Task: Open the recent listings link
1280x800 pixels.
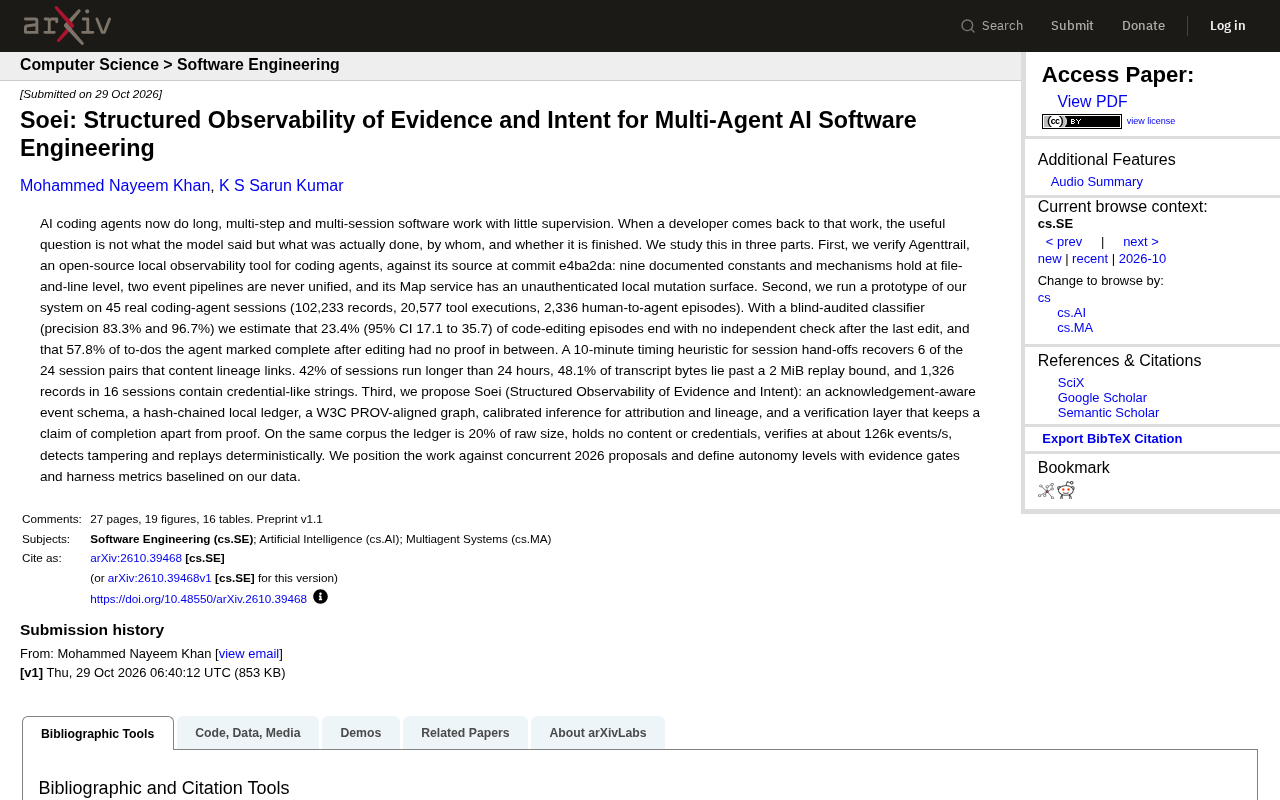Action: coord(1090,259)
